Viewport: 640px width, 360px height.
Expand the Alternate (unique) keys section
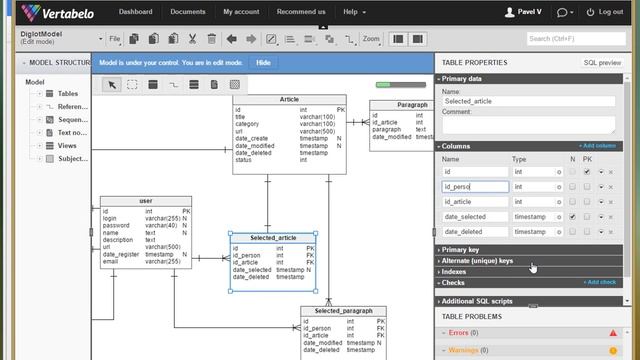pos(529,260)
